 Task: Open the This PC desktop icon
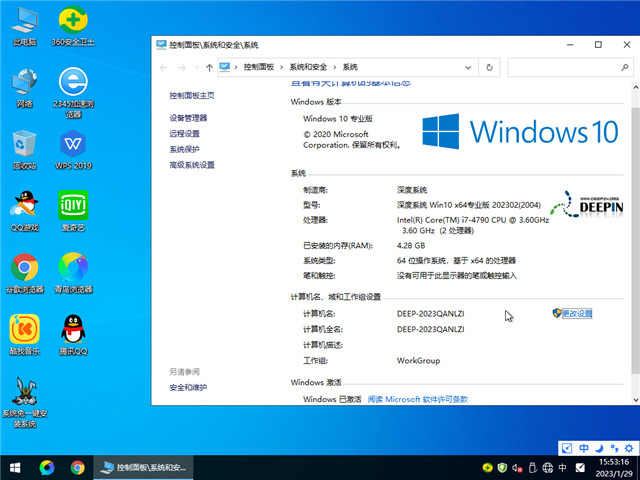click(x=24, y=25)
